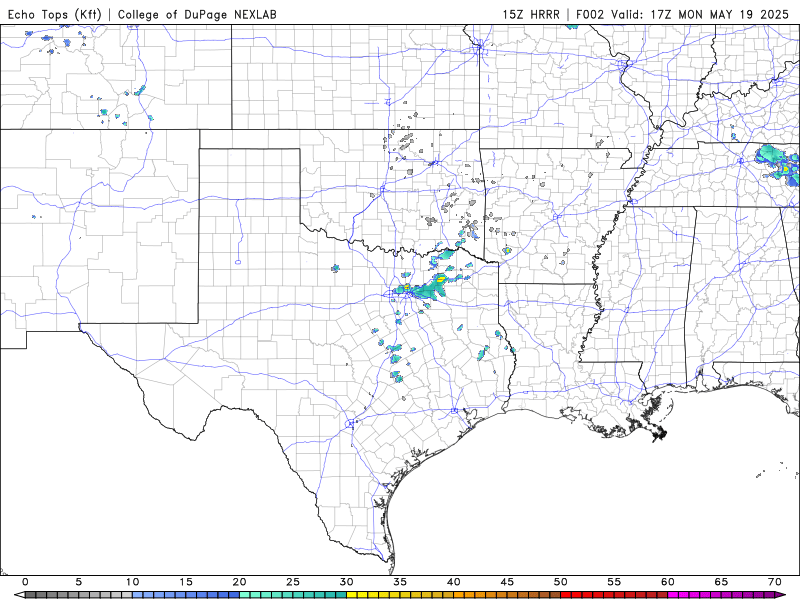
Task: Click the color bar label "15"
Action: click(186, 582)
